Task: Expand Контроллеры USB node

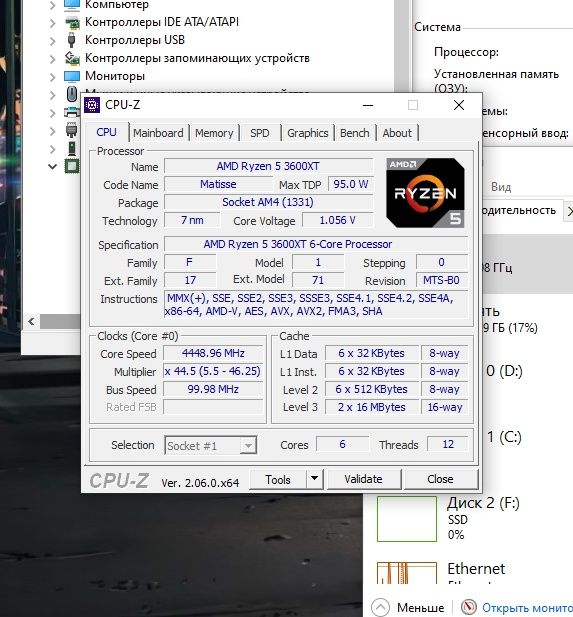Action: point(52,41)
